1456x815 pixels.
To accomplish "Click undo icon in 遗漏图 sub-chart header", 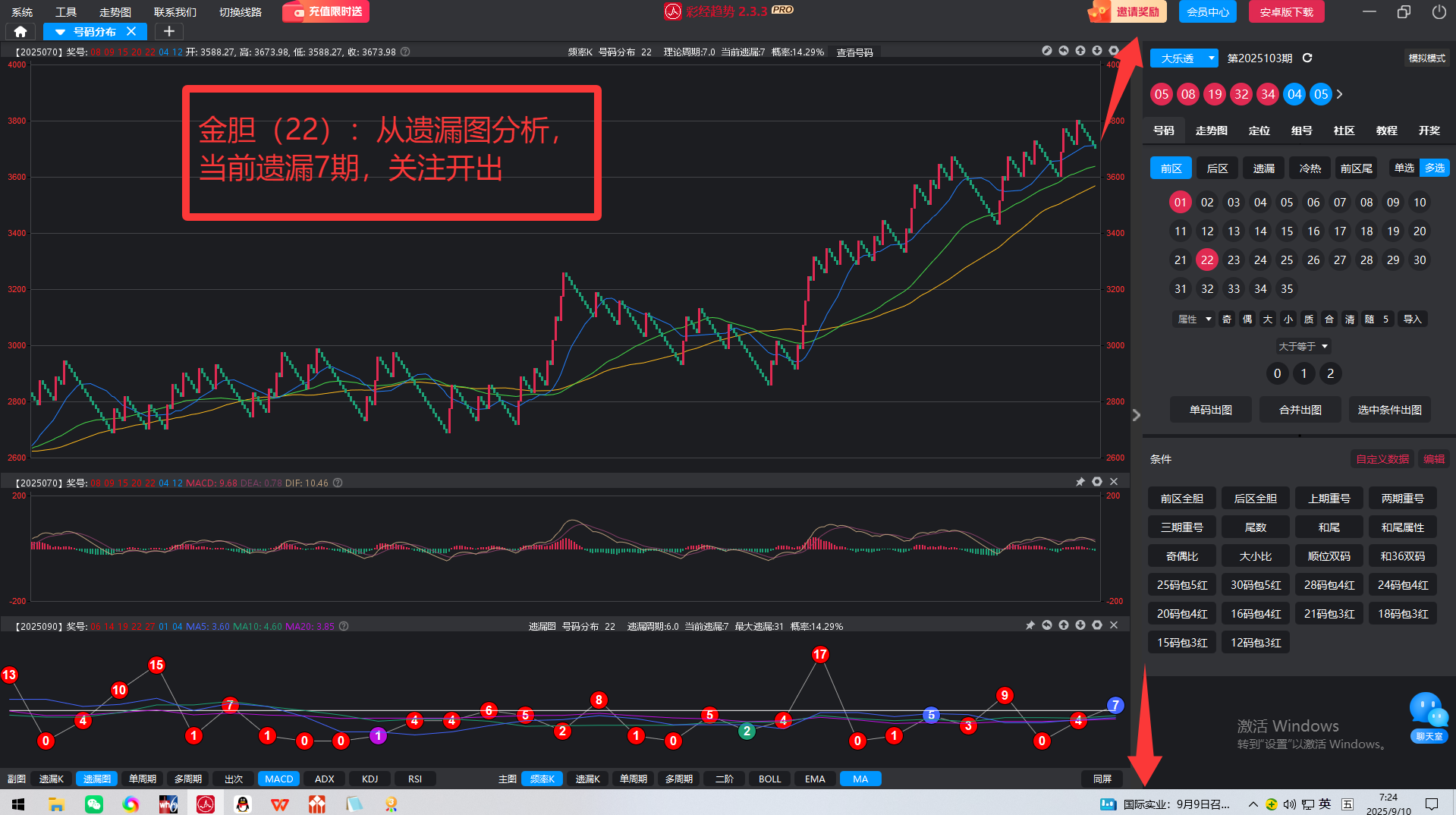I will (x=1047, y=625).
